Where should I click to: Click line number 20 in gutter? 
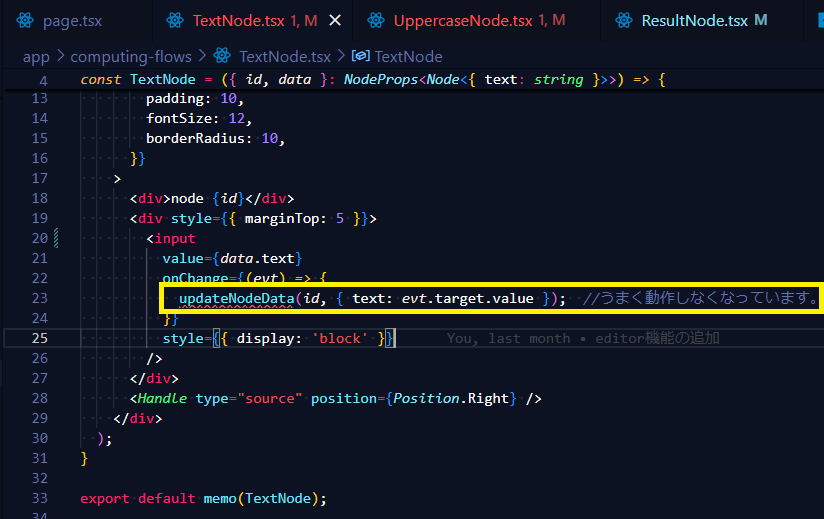pos(39,238)
